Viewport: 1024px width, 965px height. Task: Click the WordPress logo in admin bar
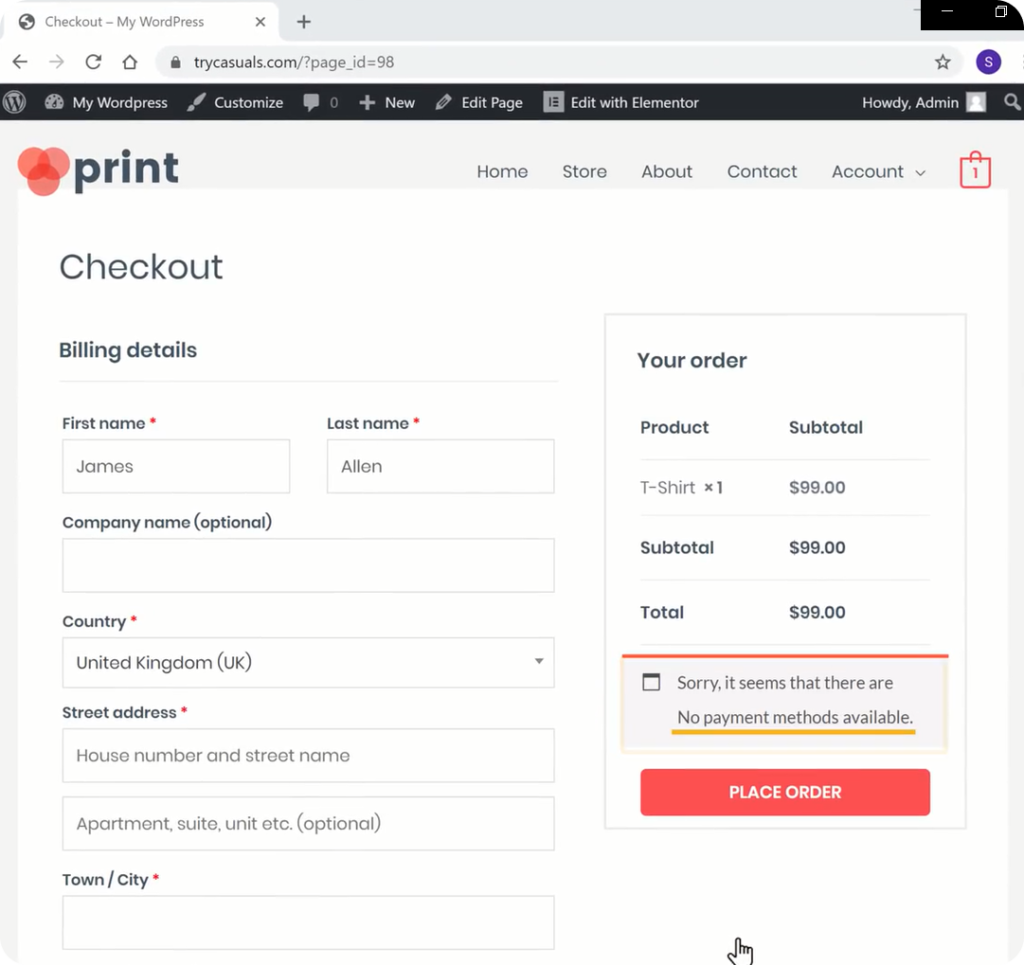pyautogui.click(x=15, y=102)
